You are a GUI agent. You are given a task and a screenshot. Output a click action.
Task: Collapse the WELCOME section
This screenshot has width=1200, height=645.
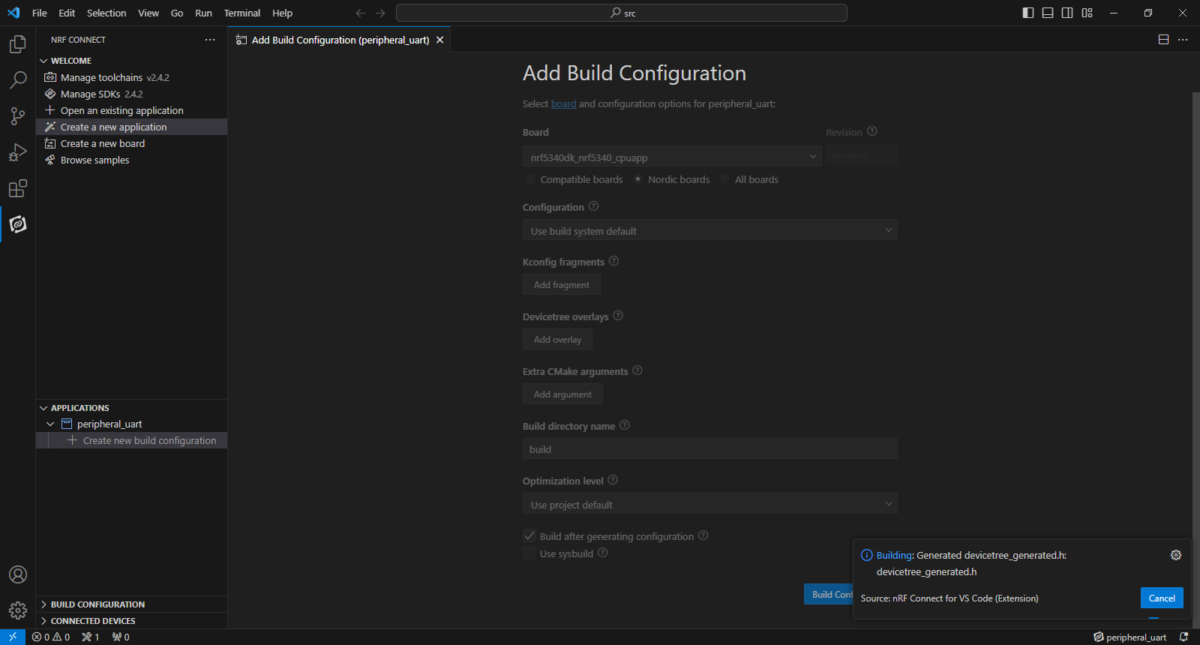click(x=44, y=61)
